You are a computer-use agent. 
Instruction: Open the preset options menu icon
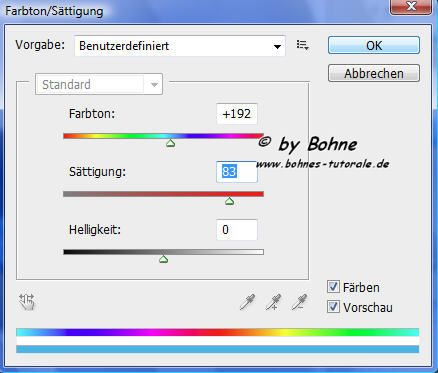[x=303, y=45]
